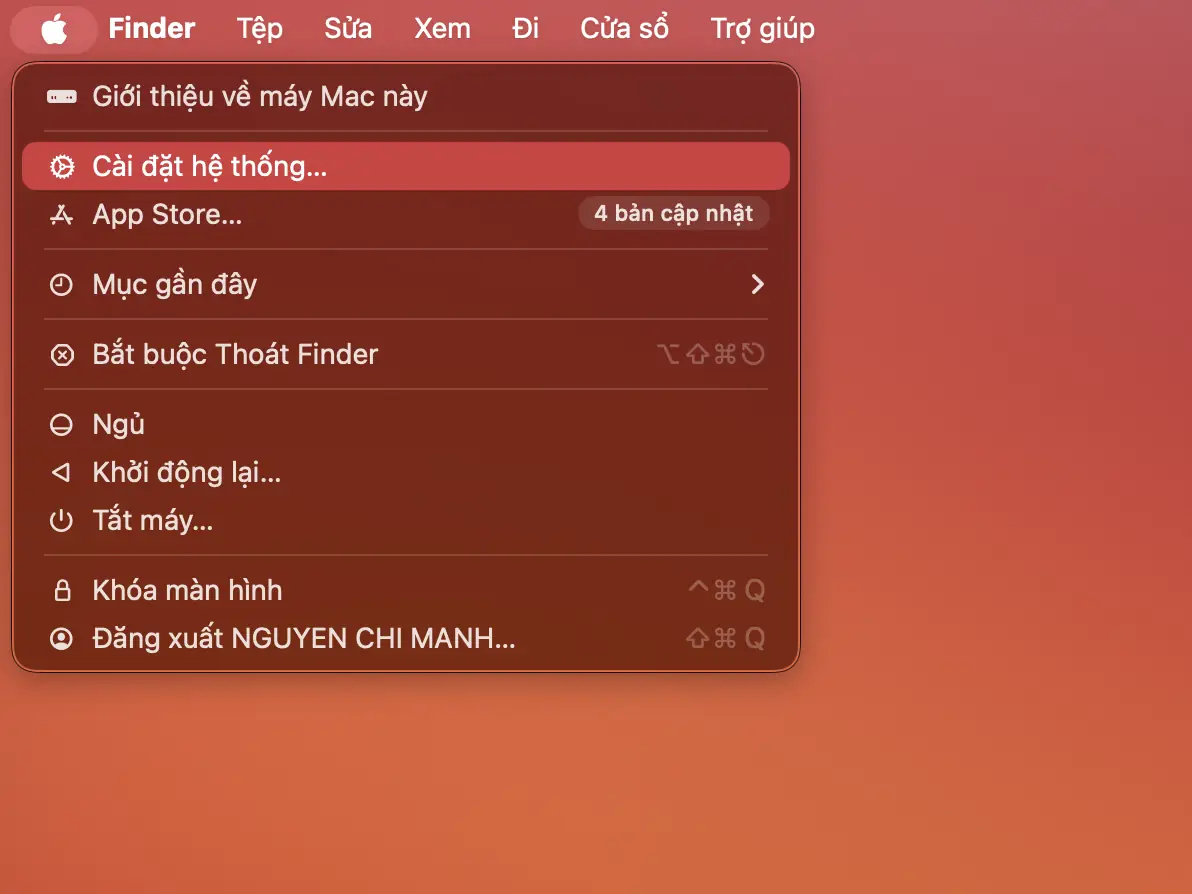Click the Force Quit keyboard shortcut hint
Screen dimensions: 1192x894
[711, 354]
